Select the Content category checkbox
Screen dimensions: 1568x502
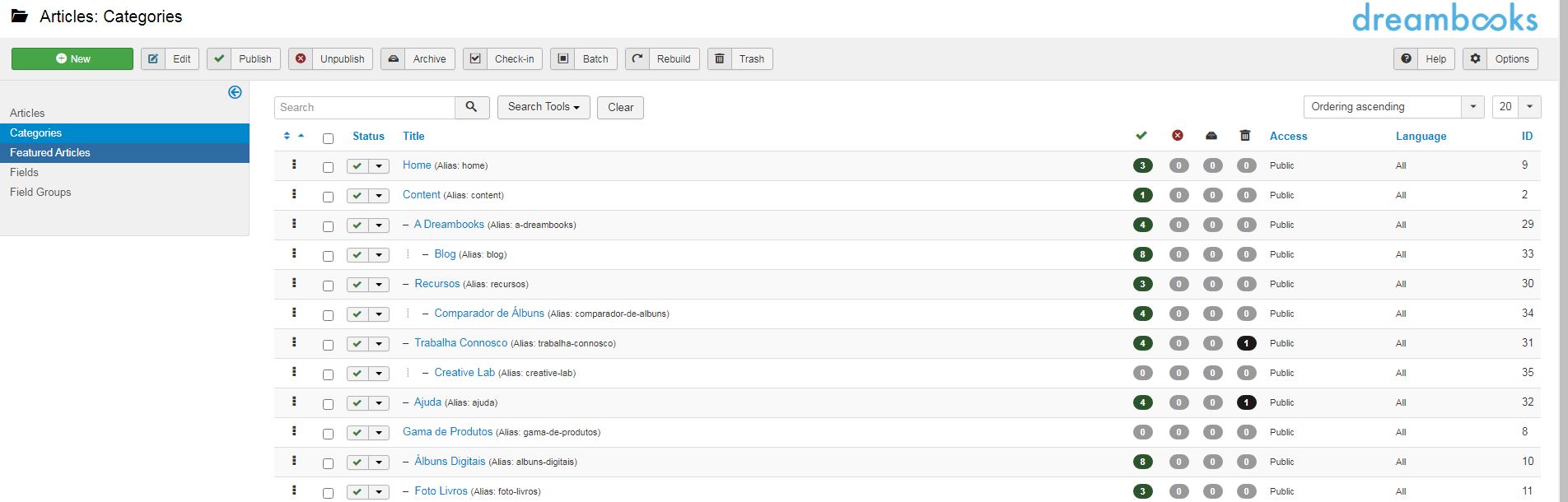(x=328, y=197)
